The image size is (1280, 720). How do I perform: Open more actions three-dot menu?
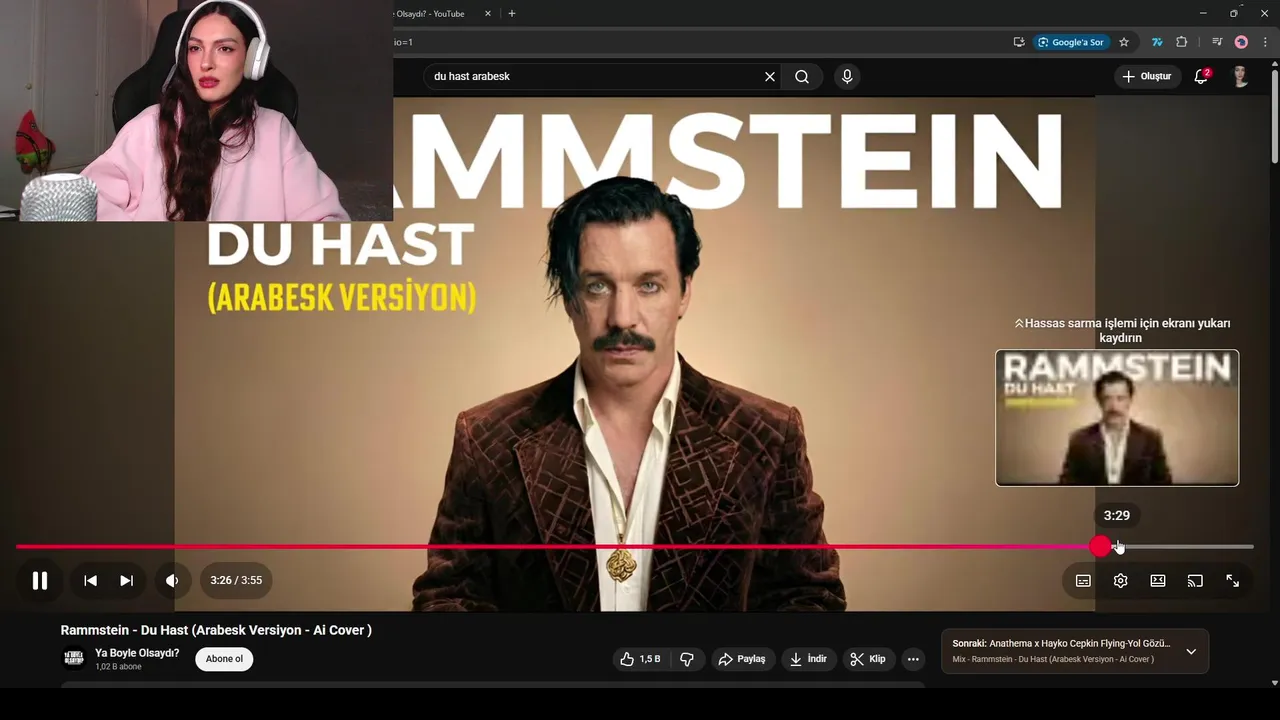(913, 659)
